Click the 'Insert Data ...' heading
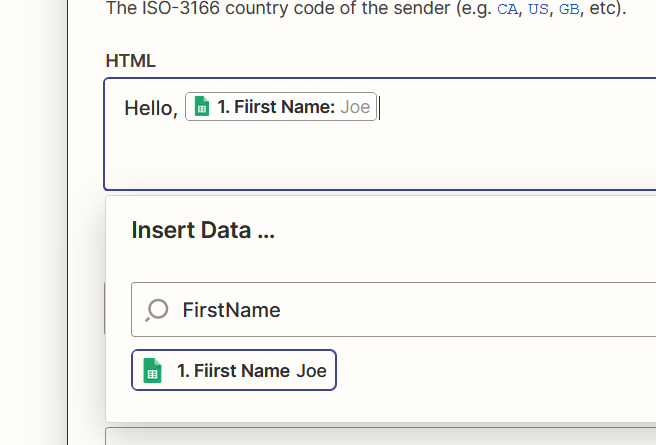This screenshot has height=445, width=656. point(203,231)
